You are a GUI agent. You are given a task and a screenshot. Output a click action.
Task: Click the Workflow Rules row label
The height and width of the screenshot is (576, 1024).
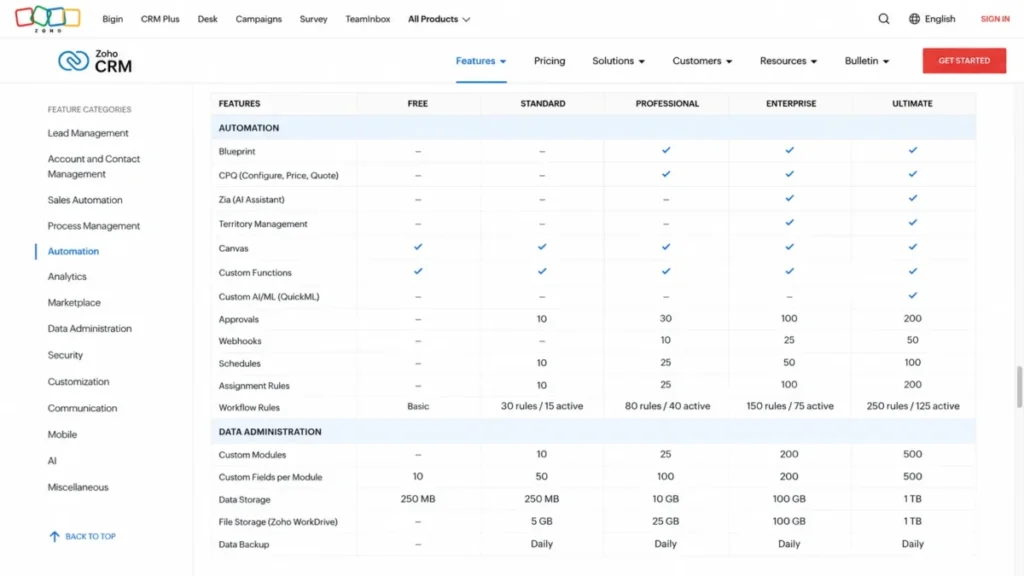249,408
